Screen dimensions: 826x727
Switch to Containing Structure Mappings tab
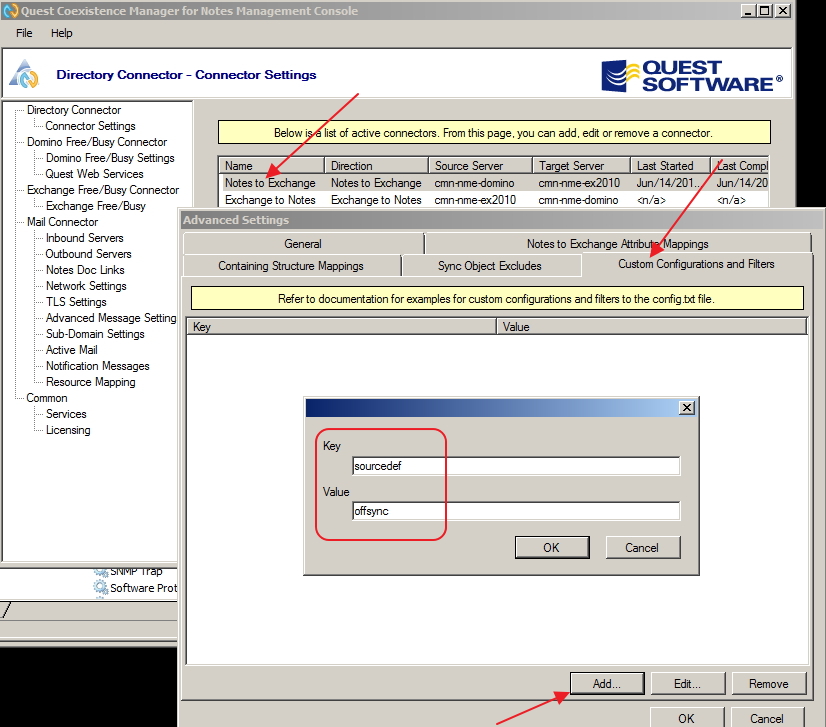[291, 266]
